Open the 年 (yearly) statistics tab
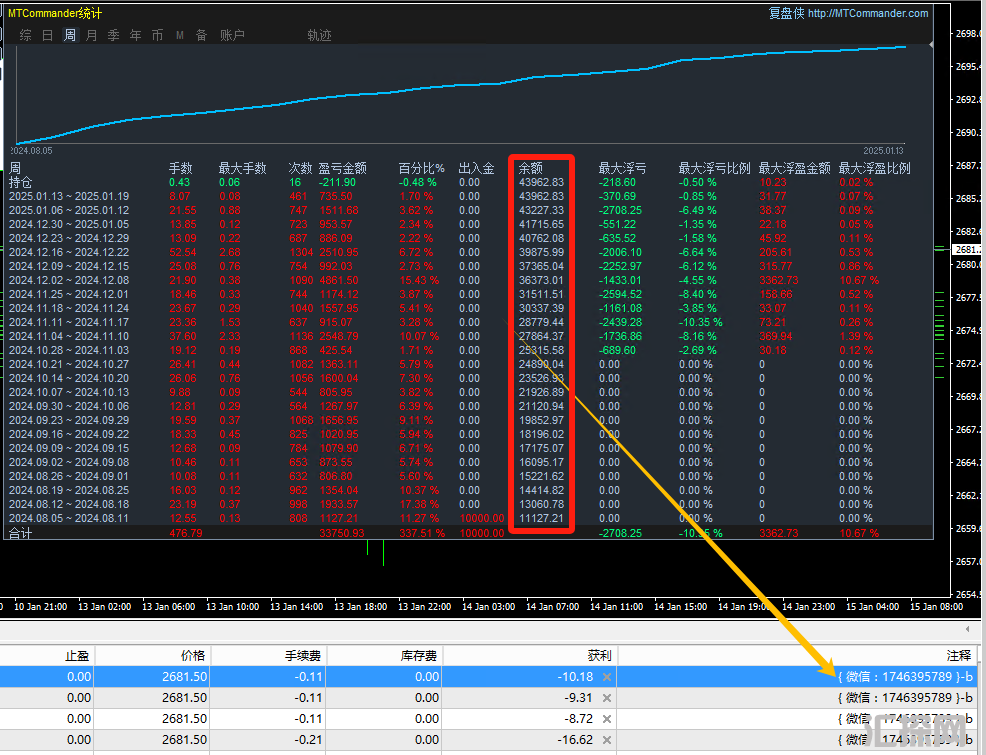This screenshot has height=755, width=986. point(135,35)
